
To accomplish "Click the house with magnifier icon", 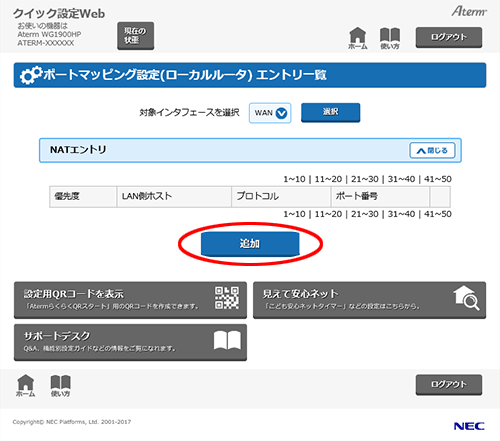I will pos(466,298).
